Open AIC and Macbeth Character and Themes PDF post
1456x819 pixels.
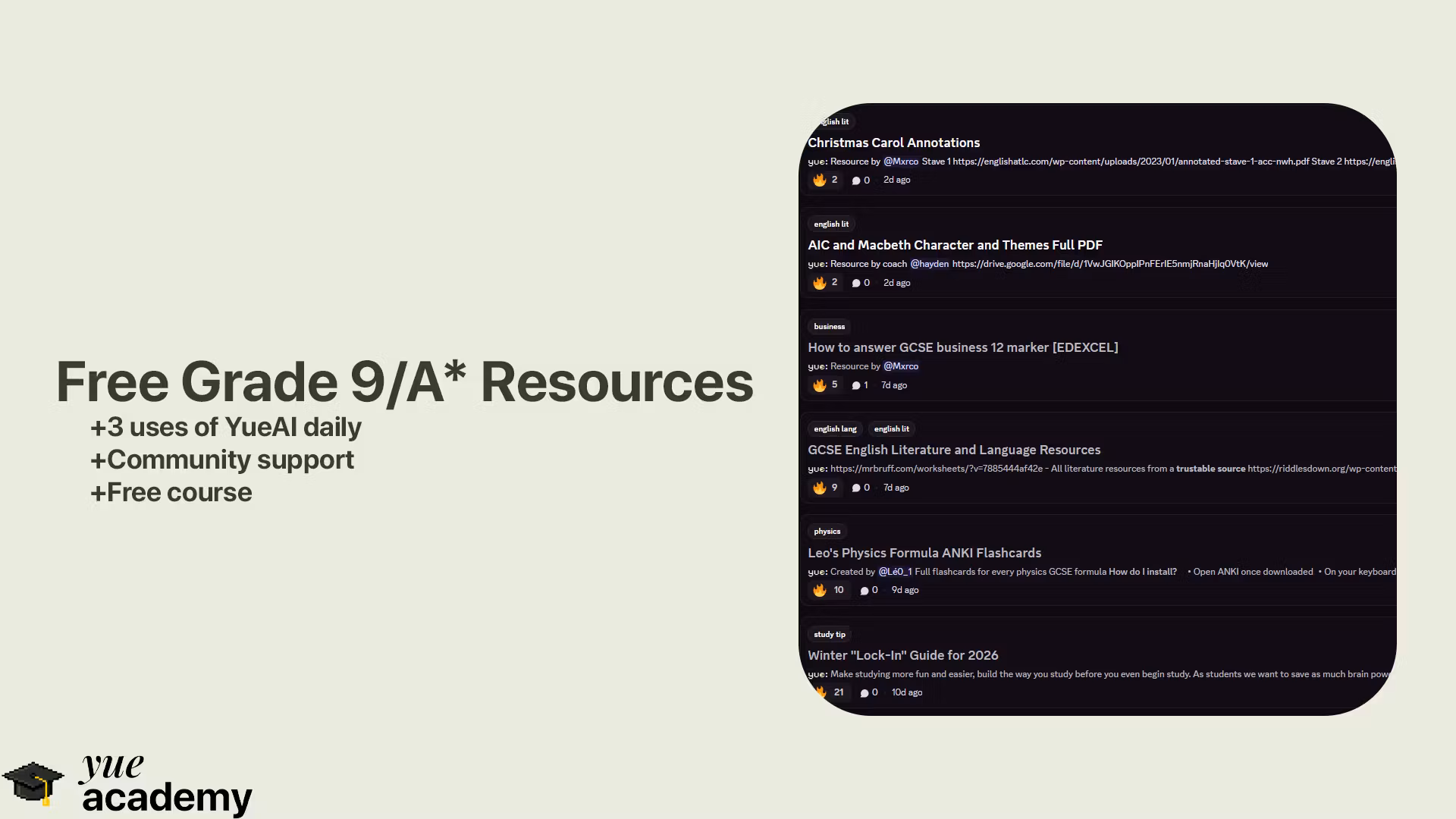[955, 245]
